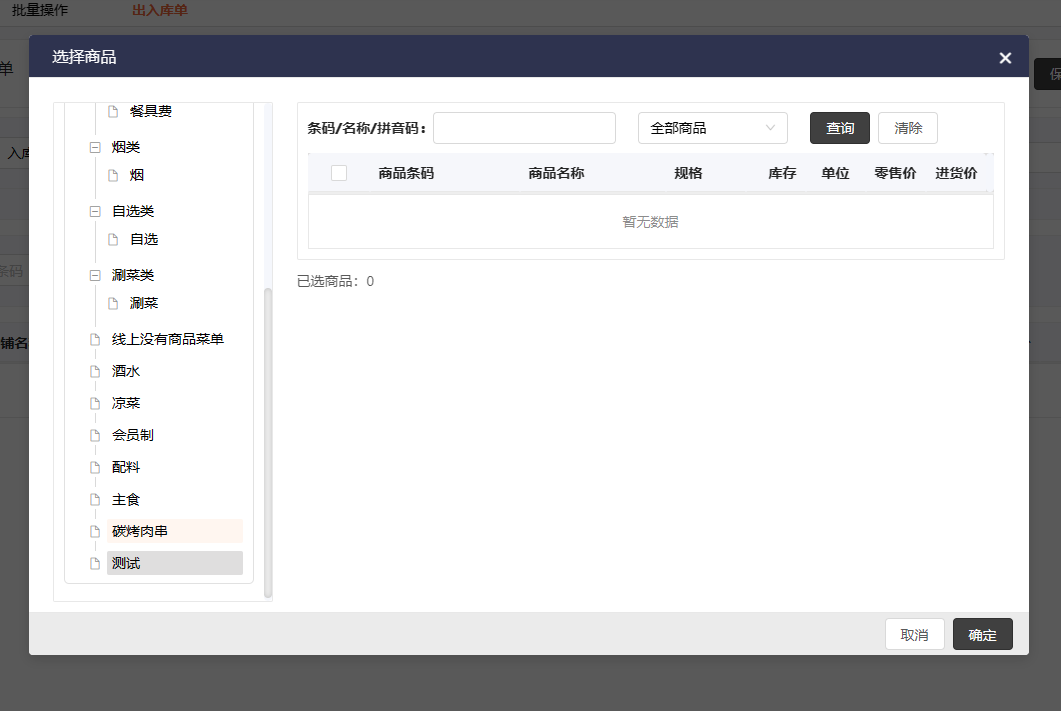This screenshot has height=711, width=1061.
Task: Click the file icon next to 线上没有商品菜单
Action: [96, 339]
